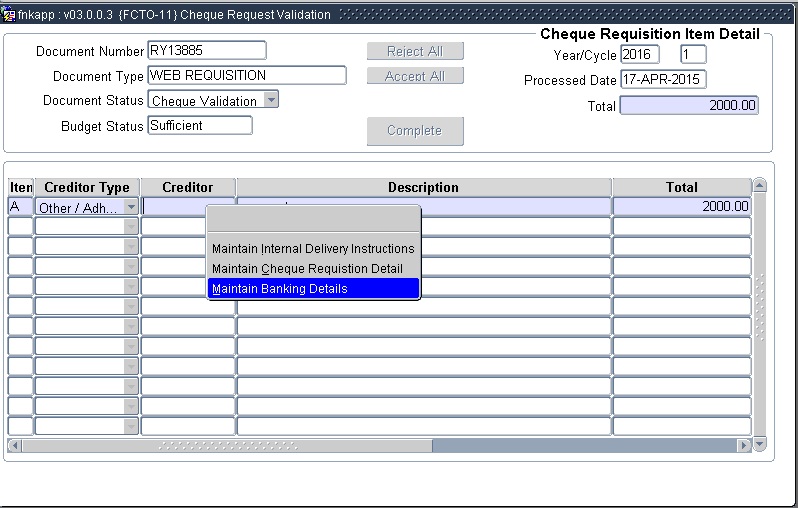This screenshot has width=798, height=508.
Task: Click the Complete button
Action: pos(414,131)
